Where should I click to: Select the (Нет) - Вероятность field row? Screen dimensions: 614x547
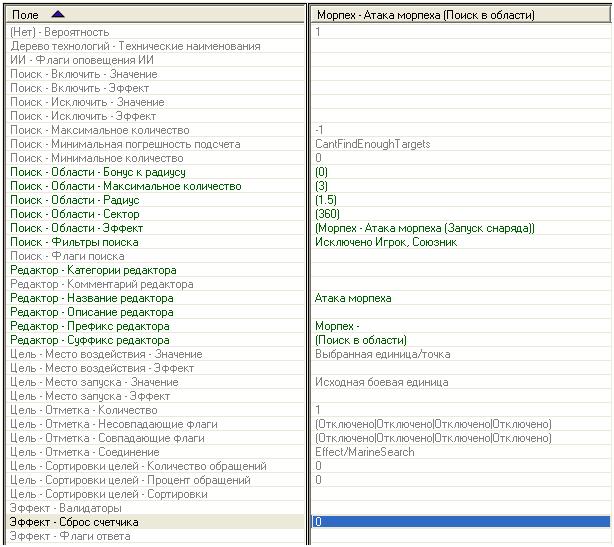click(60, 32)
